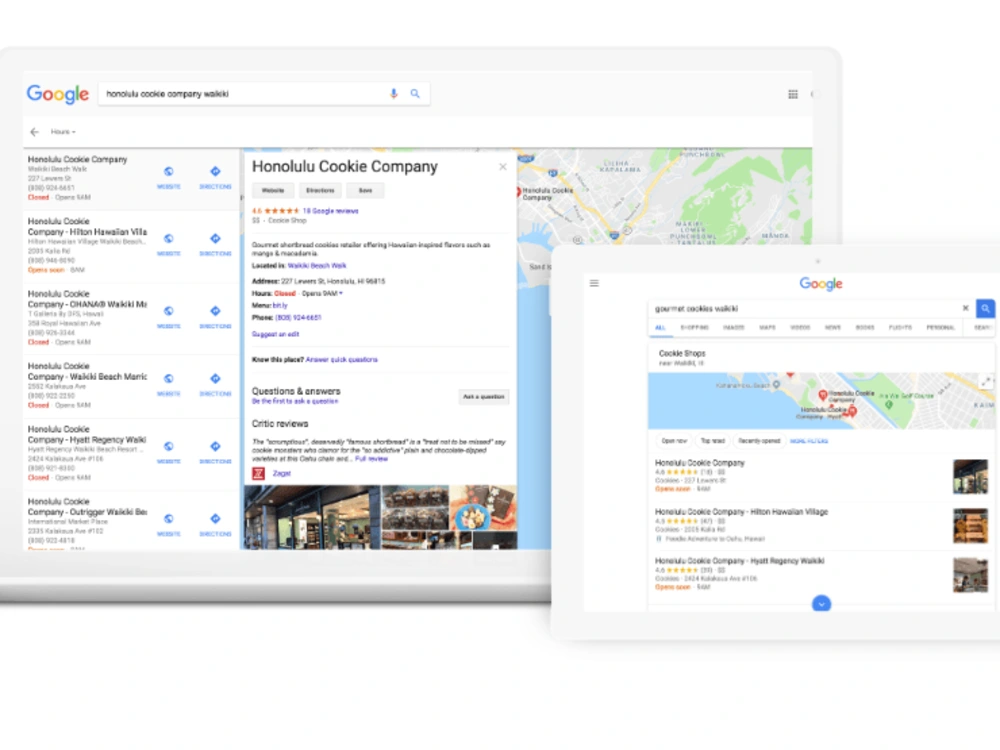Toggle the Top rated filter chip
This screenshot has width=1000, height=750.
tap(713, 441)
